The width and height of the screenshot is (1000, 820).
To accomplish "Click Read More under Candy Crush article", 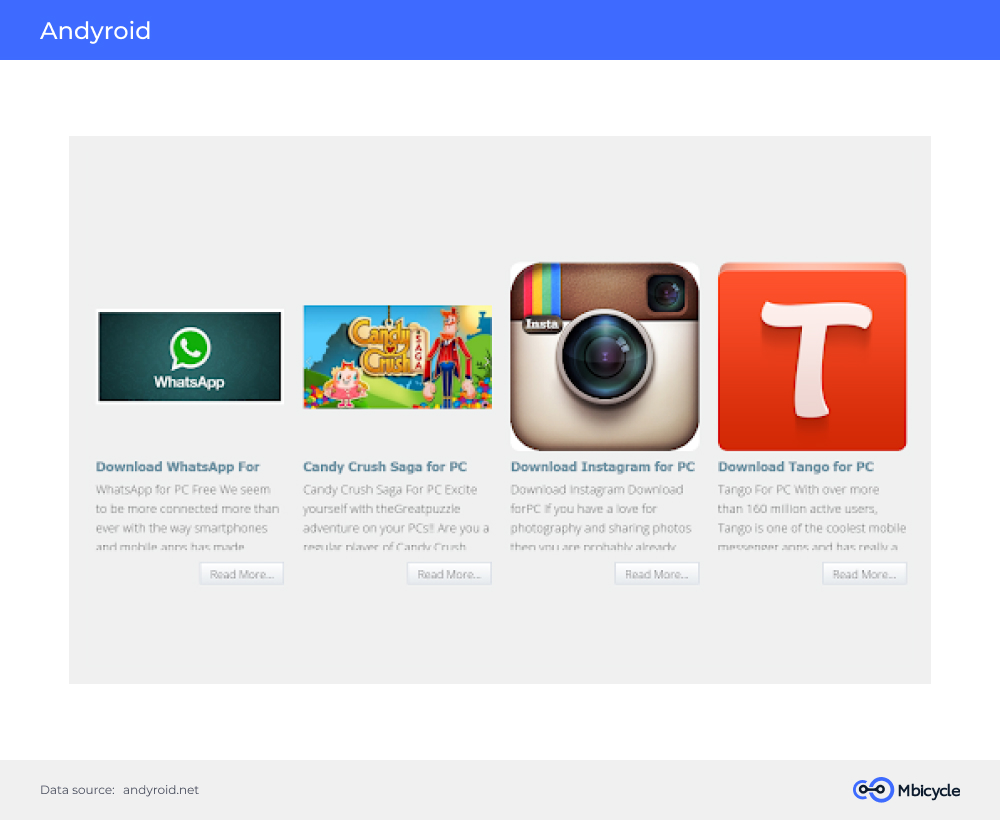I will pos(449,574).
